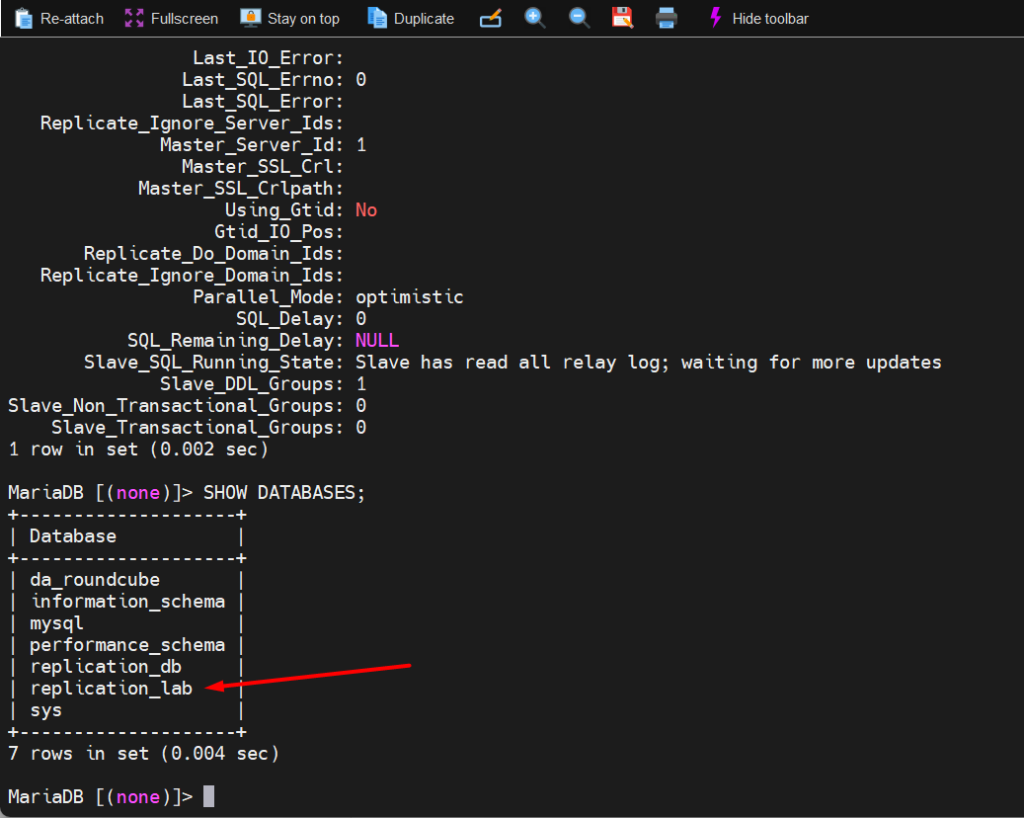Click the Zoom Out magnifier icon
The height and width of the screenshot is (818, 1024).
pos(579,17)
